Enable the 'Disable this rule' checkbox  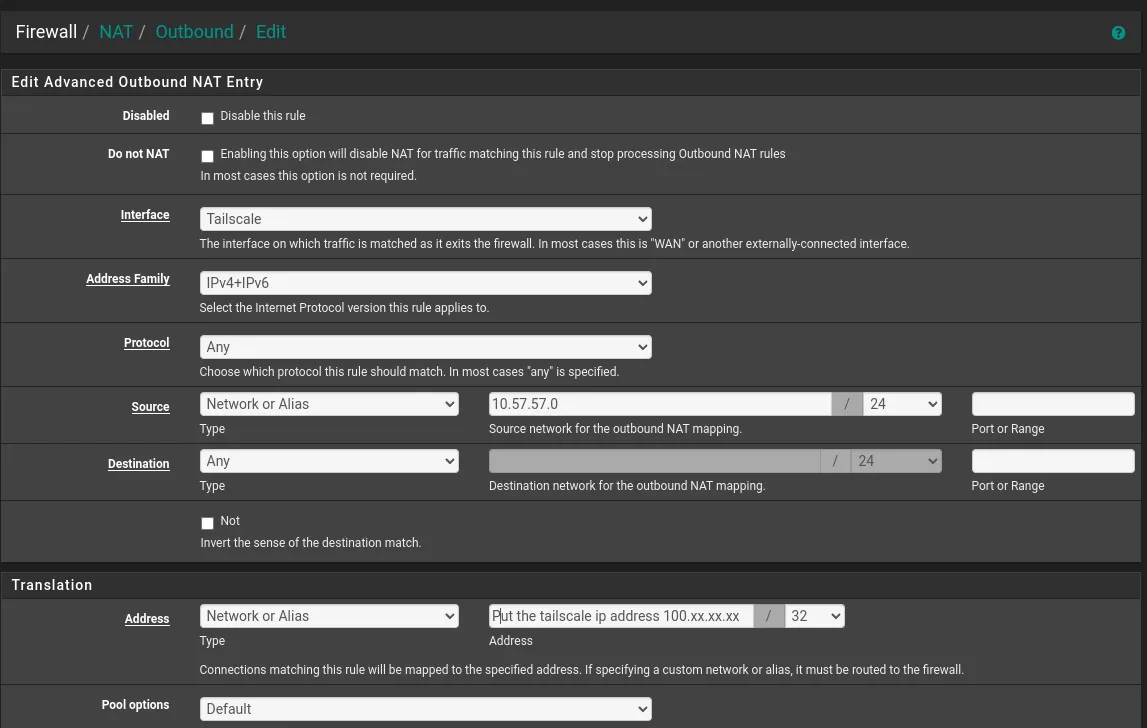207,118
